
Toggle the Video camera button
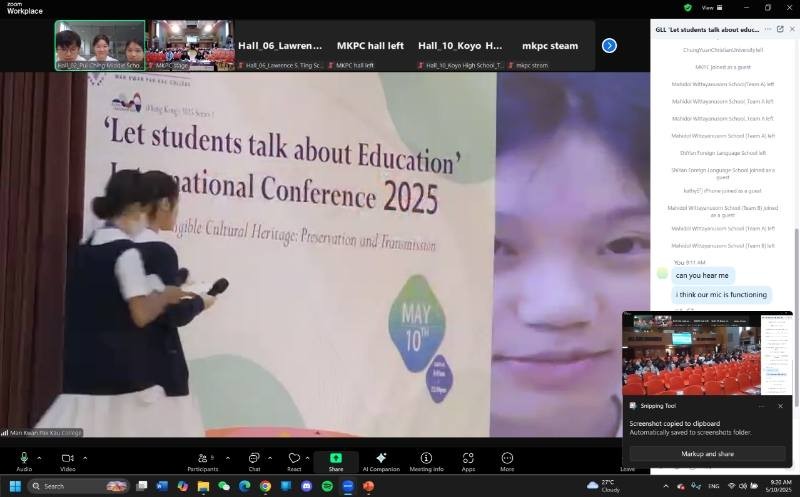pos(68,461)
